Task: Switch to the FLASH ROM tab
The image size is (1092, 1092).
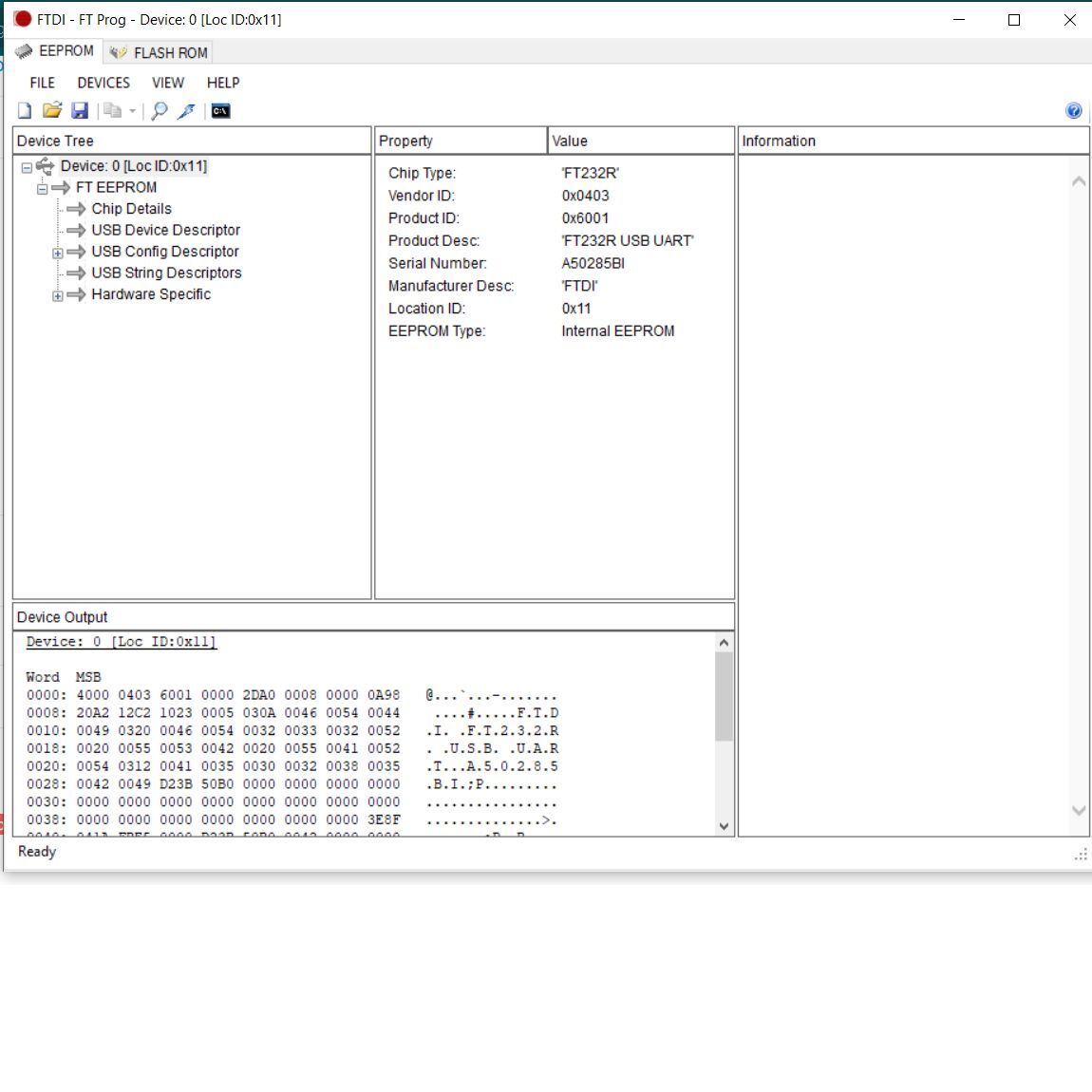Action: point(159,52)
